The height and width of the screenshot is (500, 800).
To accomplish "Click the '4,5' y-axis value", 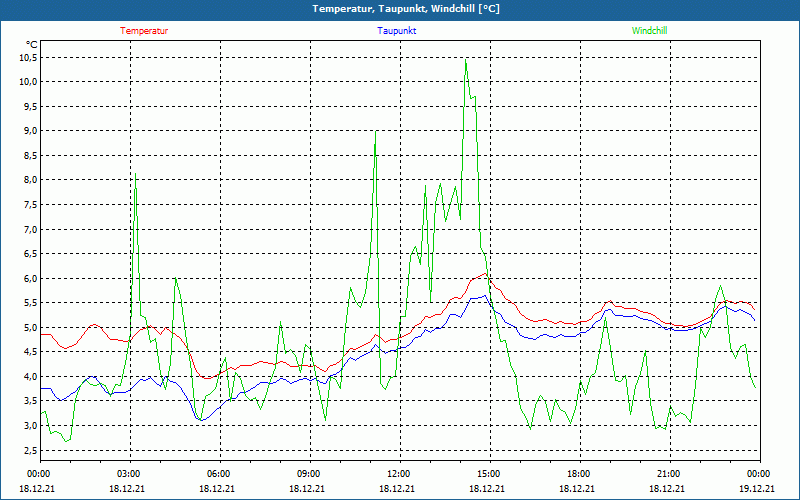I will click(30, 352).
